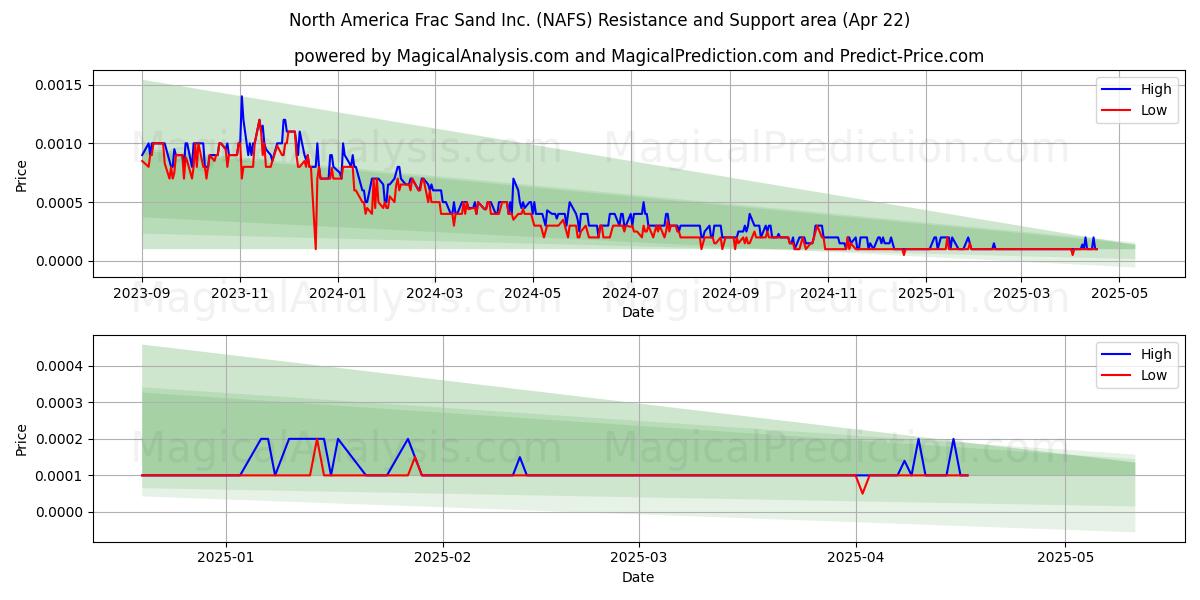The height and width of the screenshot is (600, 1200).
Task: Click the 2024-09 x-axis tick label
Action: tap(729, 294)
